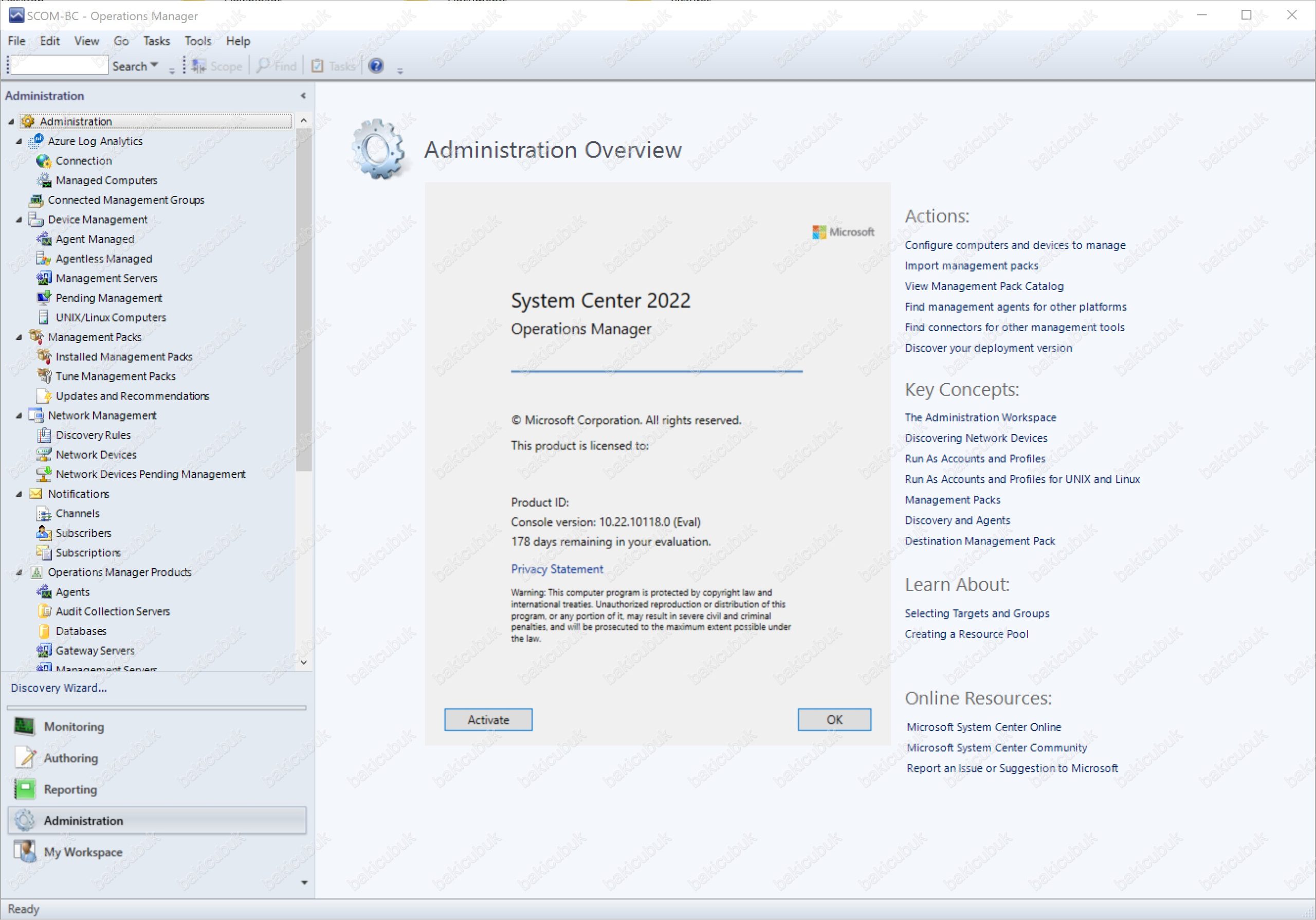Open the Privacy Statement link
The height and width of the screenshot is (920, 1316).
557,569
